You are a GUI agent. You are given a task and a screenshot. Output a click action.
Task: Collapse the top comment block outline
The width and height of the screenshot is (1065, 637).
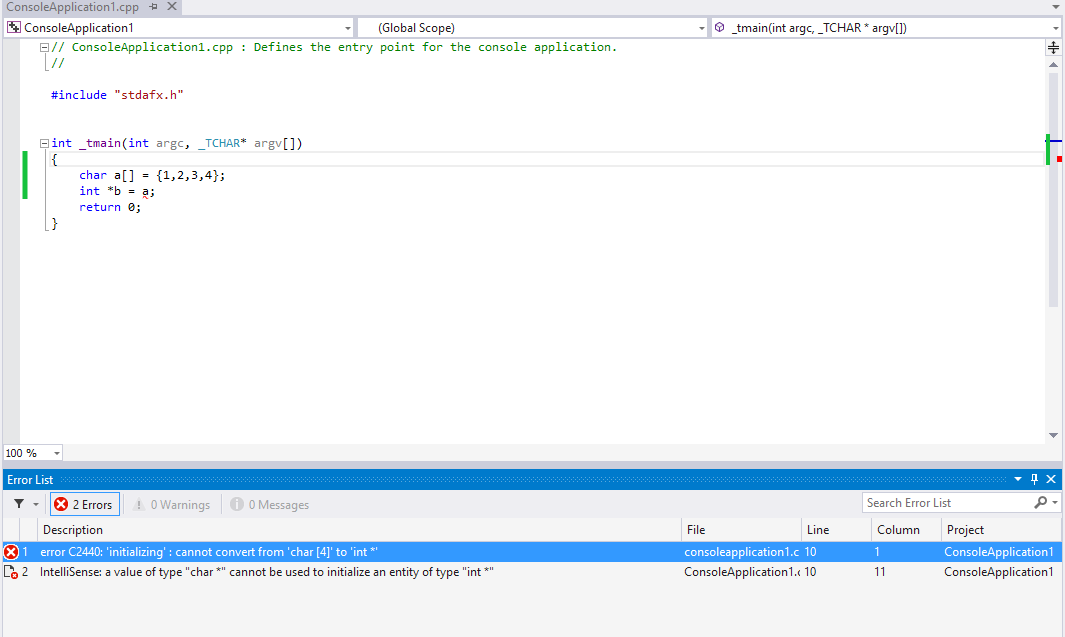[x=44, y=48]
